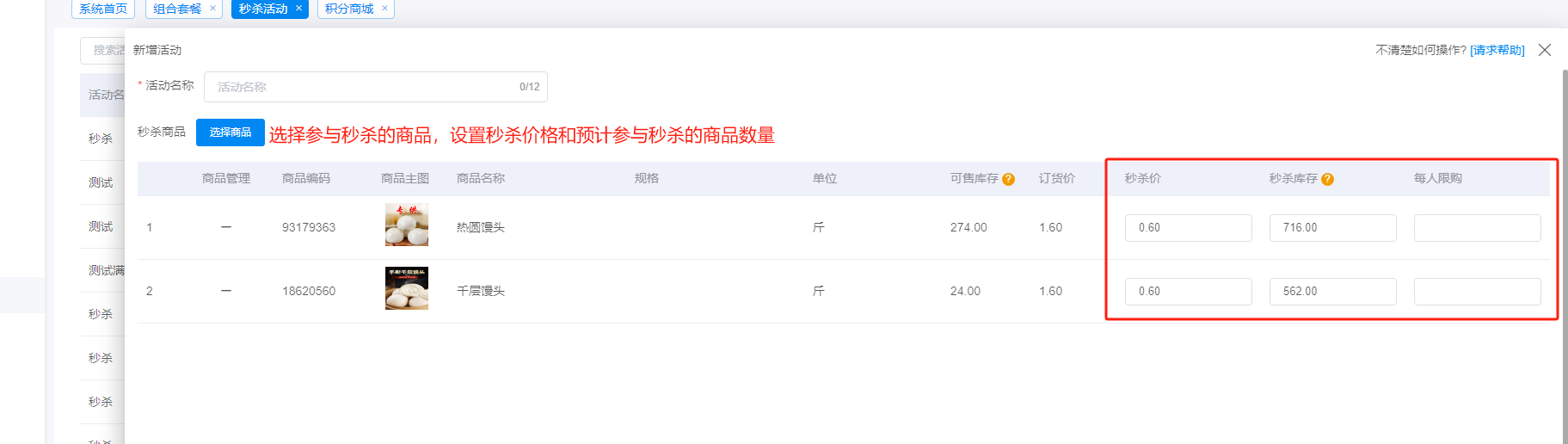Open the 请求帮助 help link
The width and height of the screenshot is (1568, 444).
(1497, 50)
